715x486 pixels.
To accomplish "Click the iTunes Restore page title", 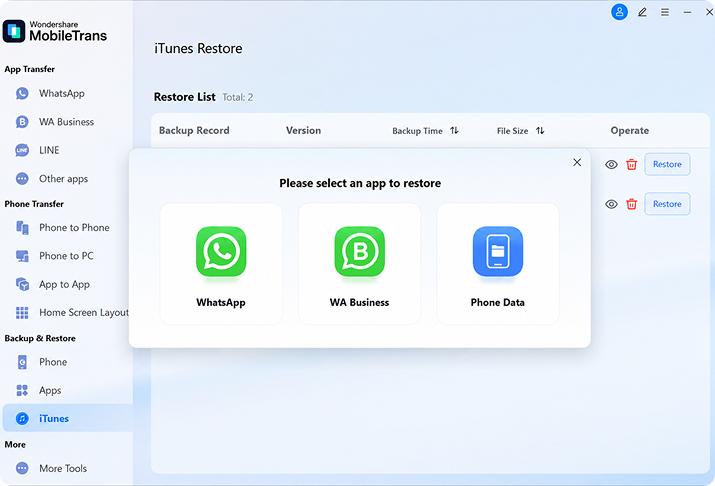I will click(x=198, y=48).
